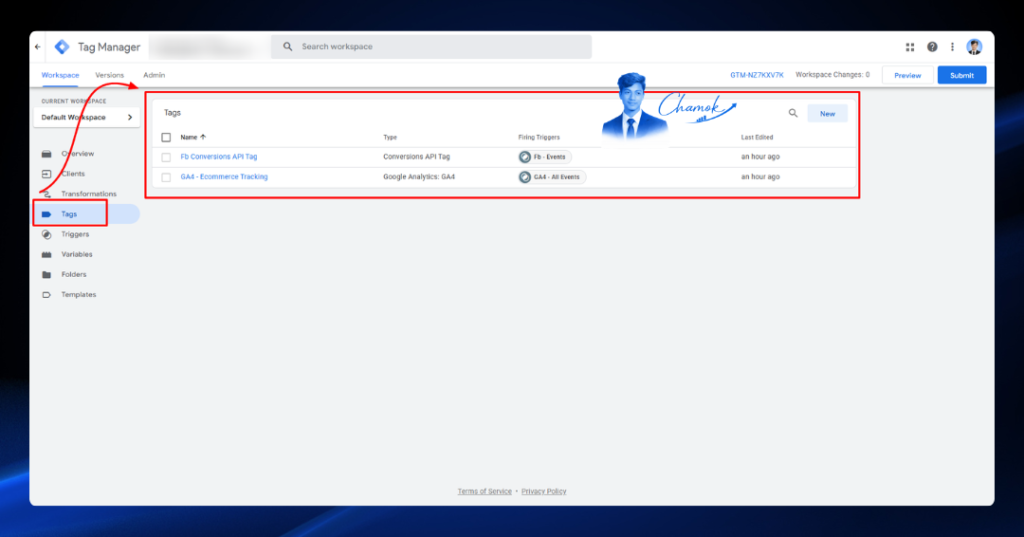This screenshot has width=1024, height=537.
Task: Switch to the Admin tab
Action: coord(154,75)
